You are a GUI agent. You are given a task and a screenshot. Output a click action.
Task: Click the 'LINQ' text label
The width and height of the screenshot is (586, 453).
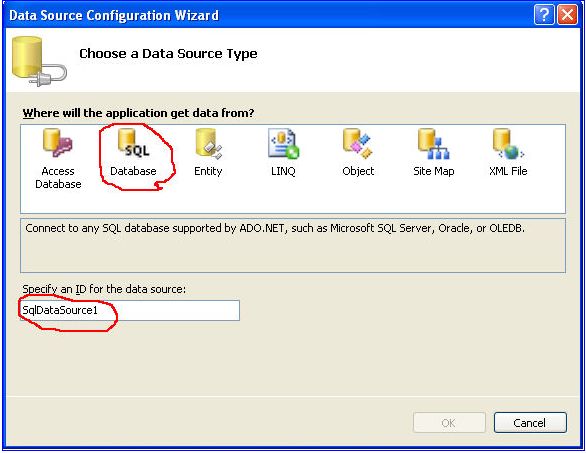(x=283, y=171)
